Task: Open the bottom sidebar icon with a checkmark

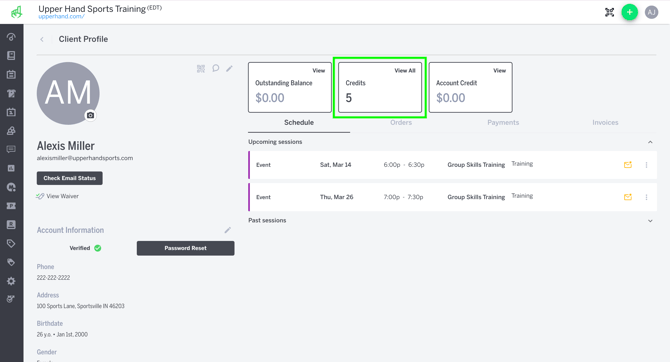Action: [11, 299]
